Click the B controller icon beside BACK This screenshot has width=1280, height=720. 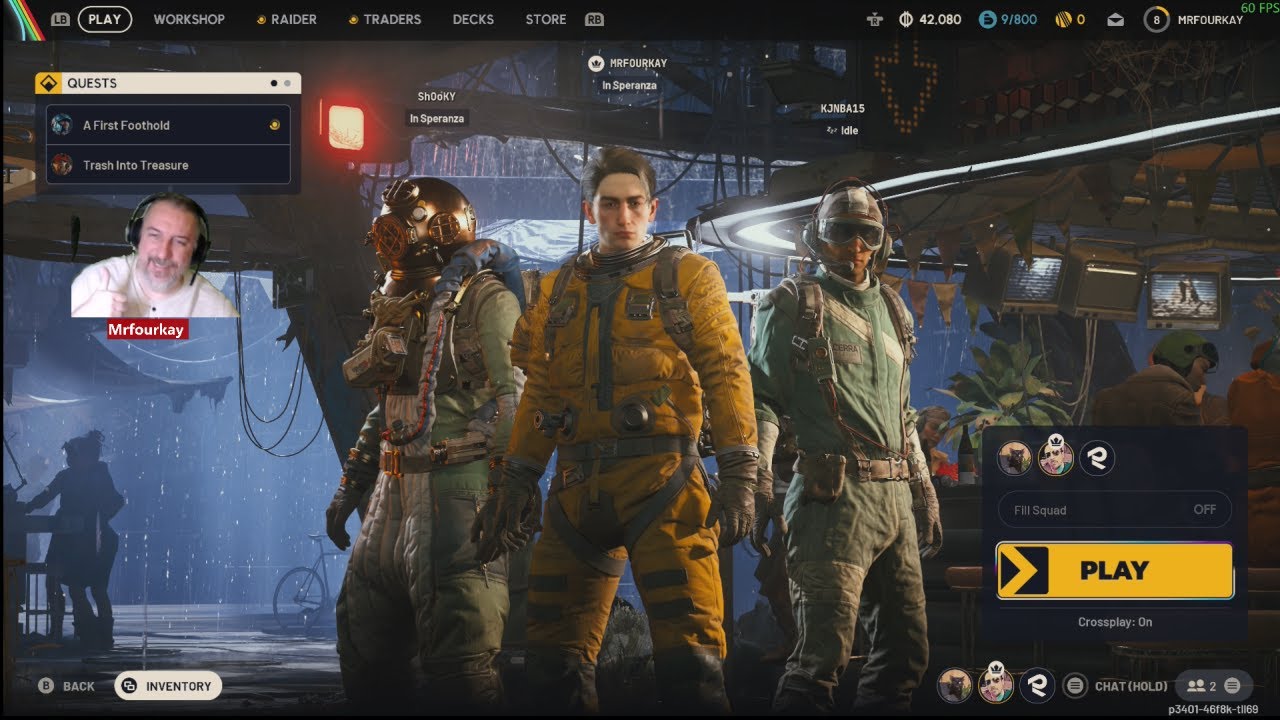45,686
